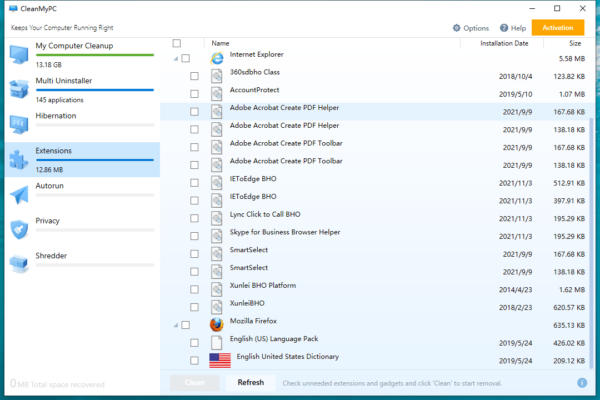This screenshot has height=400, width=600.
Task: Click the Internet Explorer logo icon
Action: click(217, 58)
